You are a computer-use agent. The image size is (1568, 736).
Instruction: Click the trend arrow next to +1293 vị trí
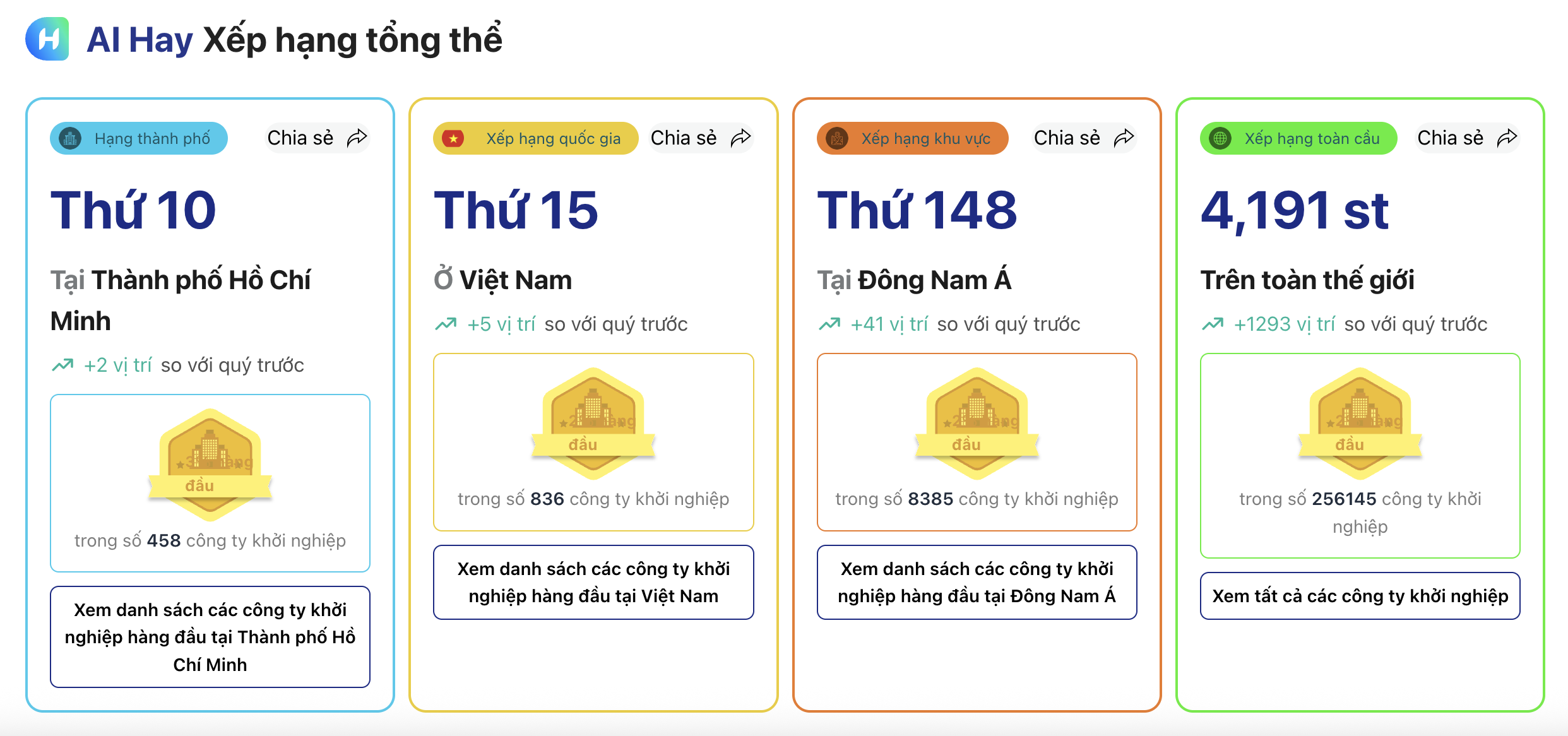point(1211,323)
